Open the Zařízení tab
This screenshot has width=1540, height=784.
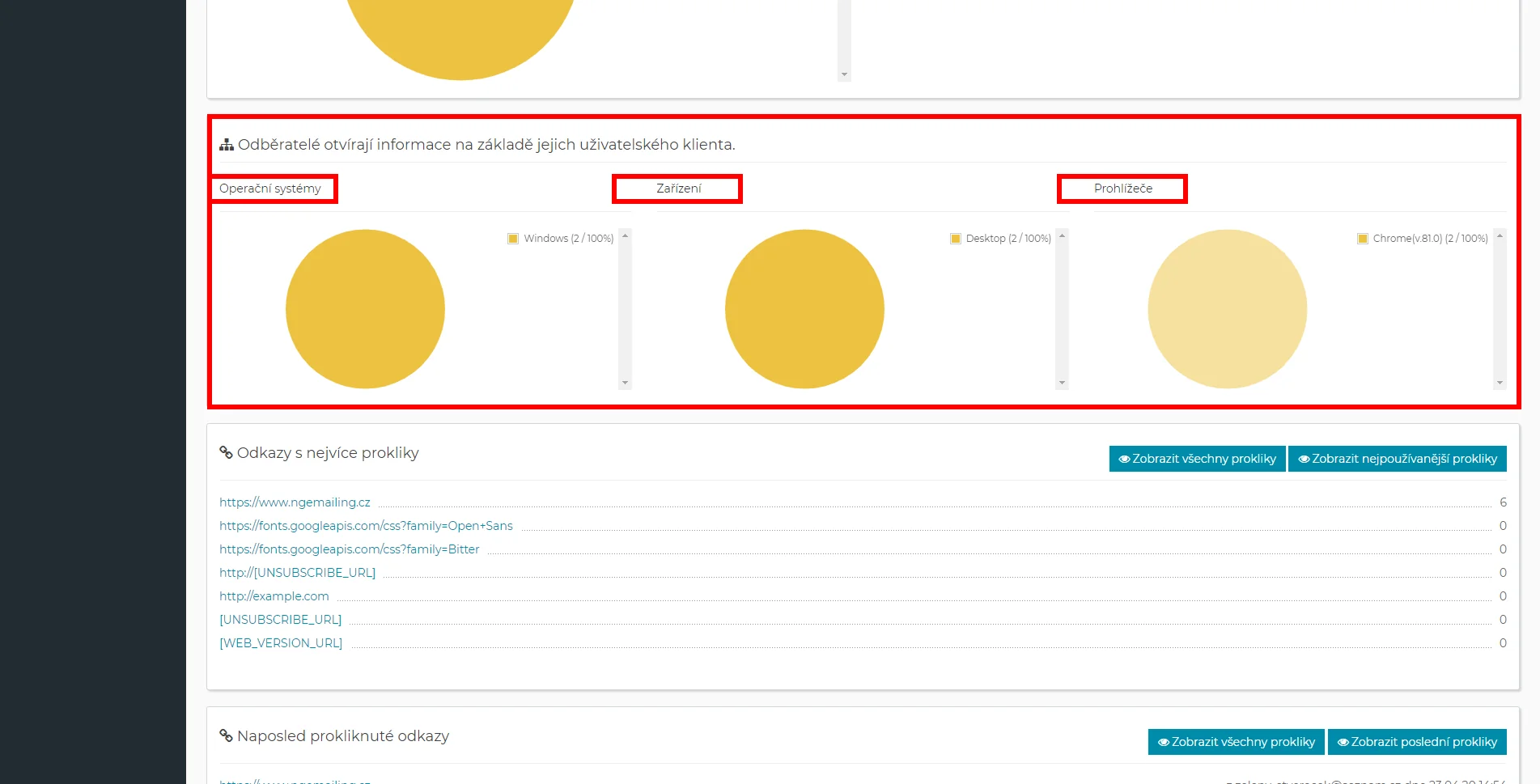point(678,189)
